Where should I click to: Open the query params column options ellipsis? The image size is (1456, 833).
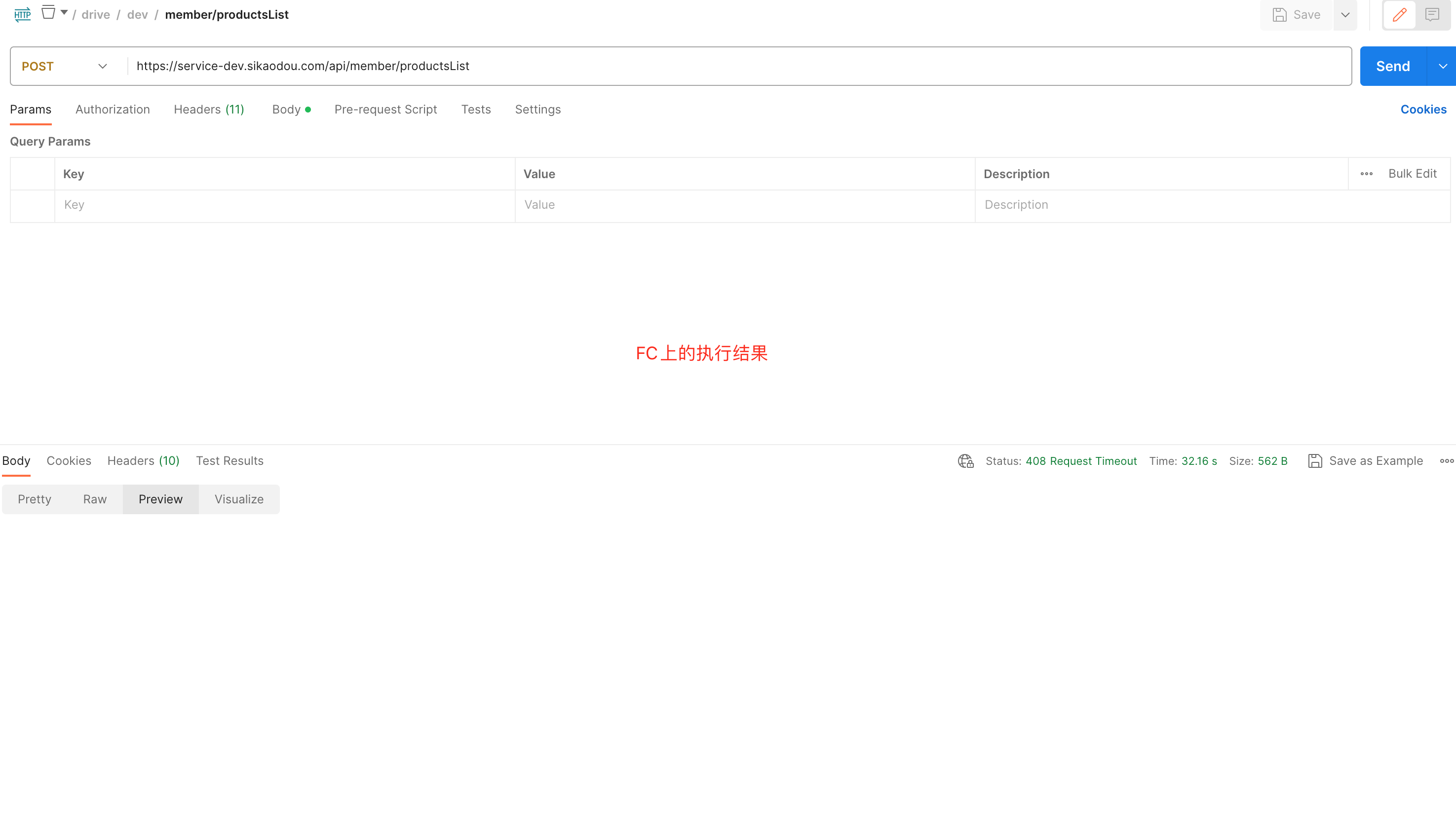pos(1366,174)
